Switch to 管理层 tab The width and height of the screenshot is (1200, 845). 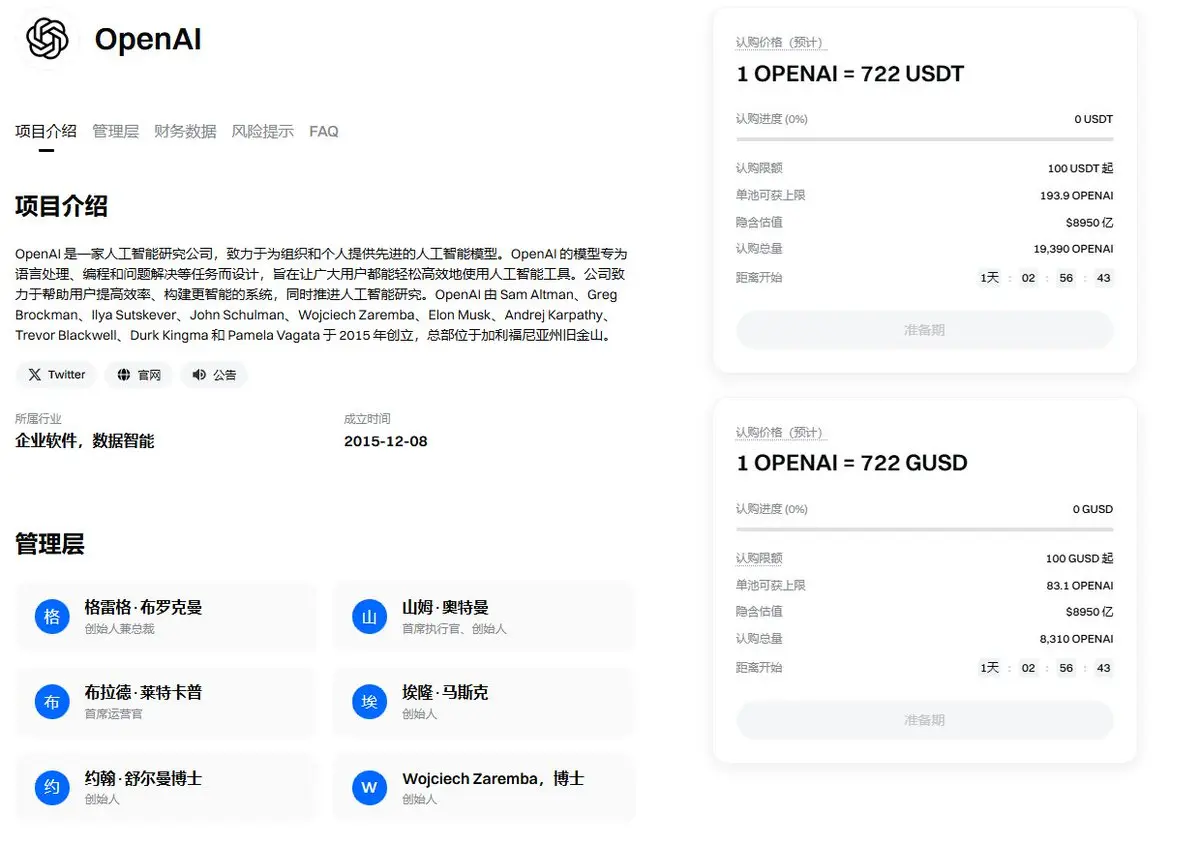click(115, 131)
